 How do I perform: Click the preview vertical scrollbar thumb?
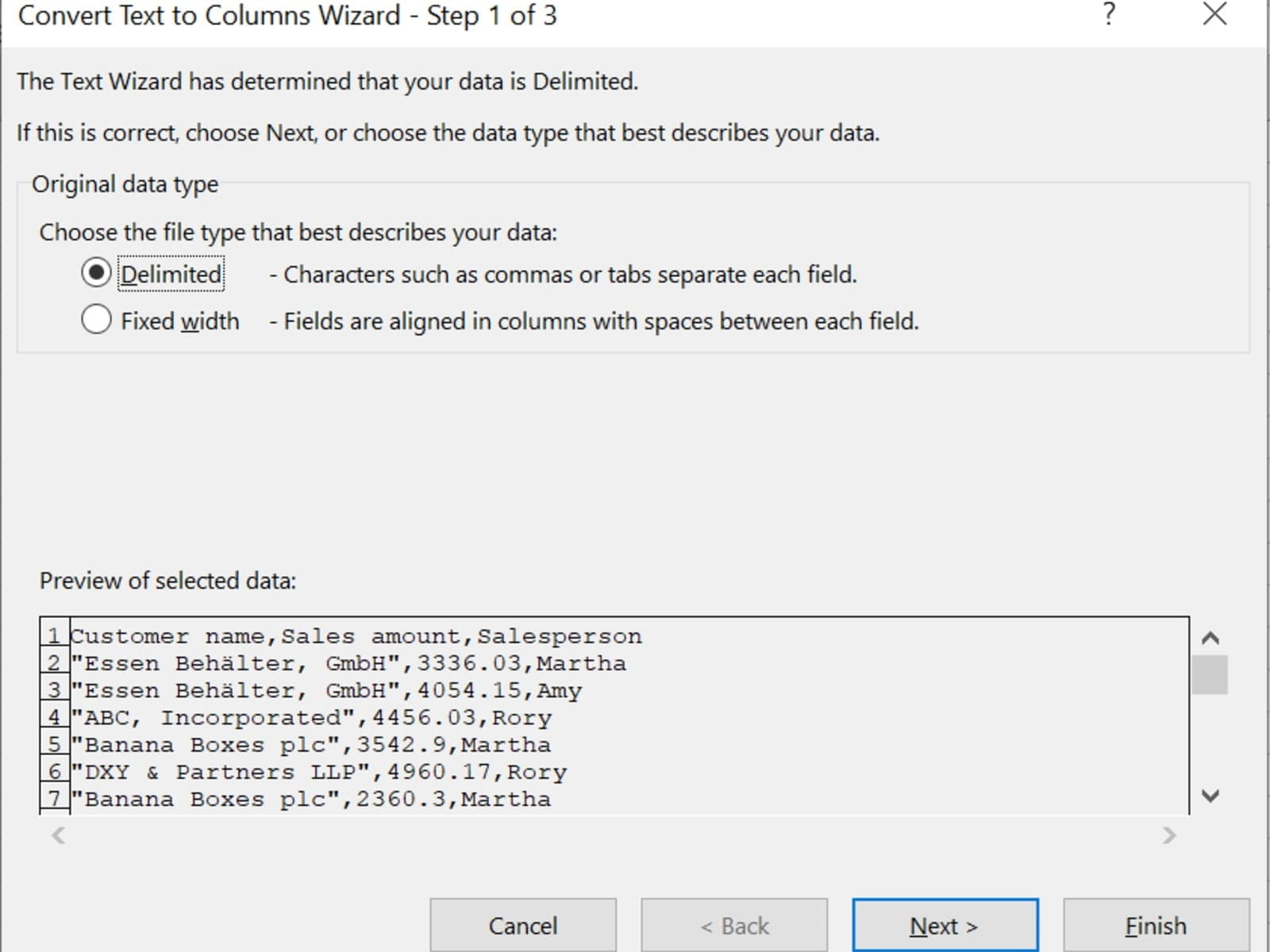pos(1210,674)
